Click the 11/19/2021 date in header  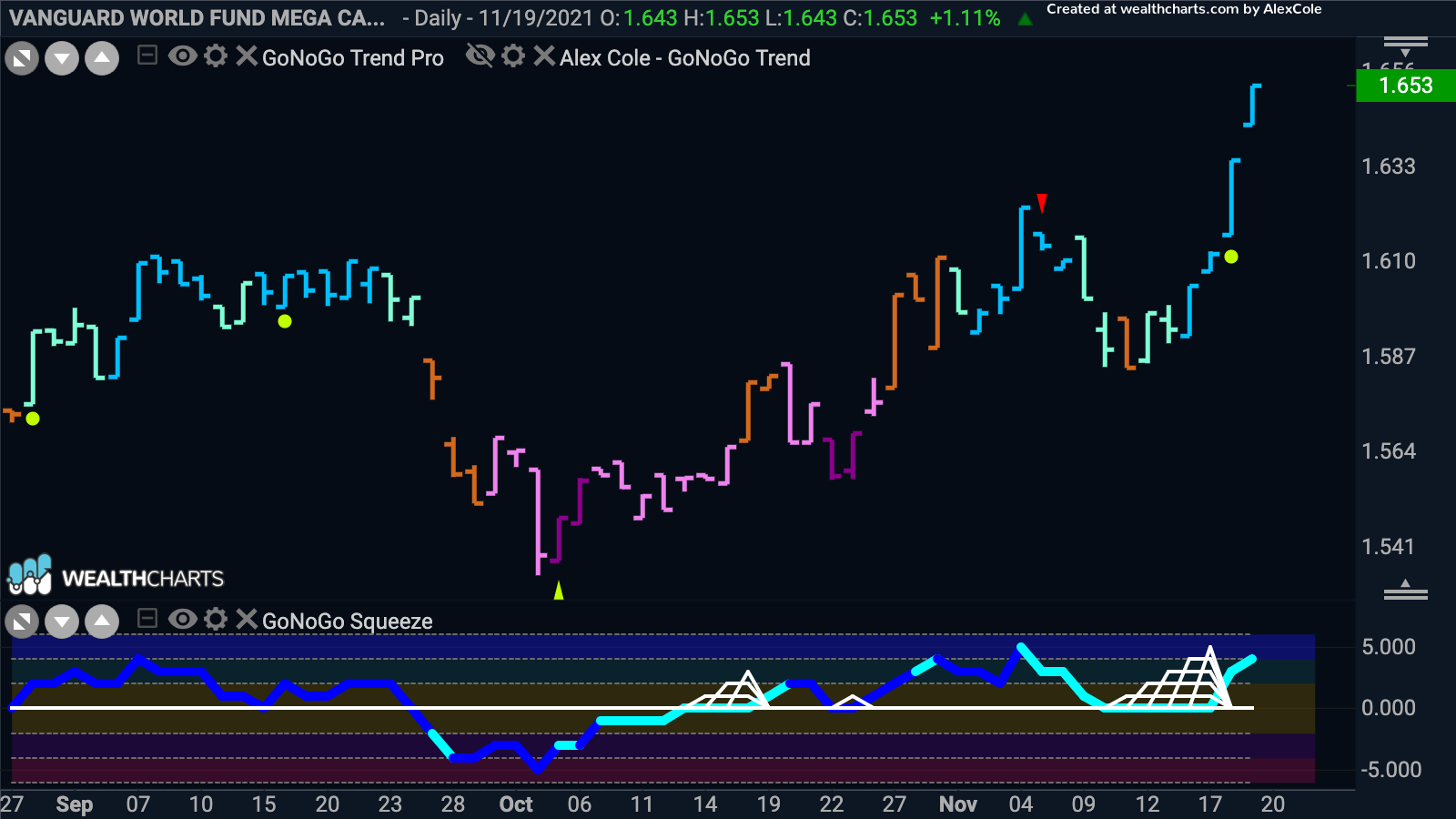tap(536, 18)
